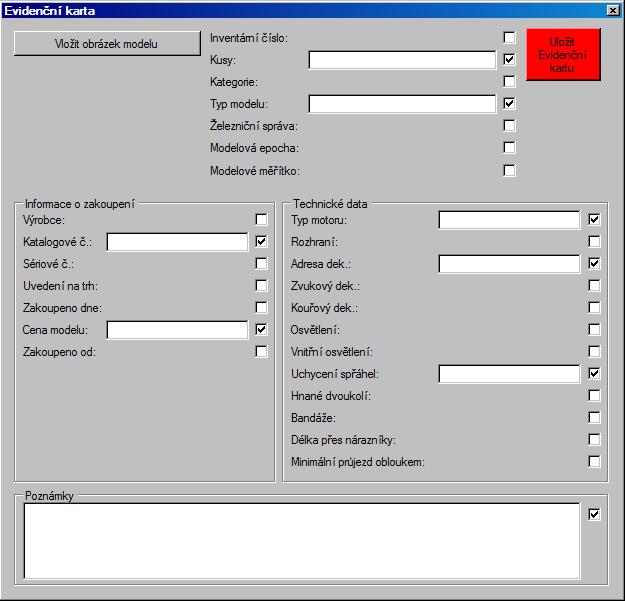Screen dimensions: 625x602
Task: Check the Modelové měřítko checkbox
Action: point(509,170)
